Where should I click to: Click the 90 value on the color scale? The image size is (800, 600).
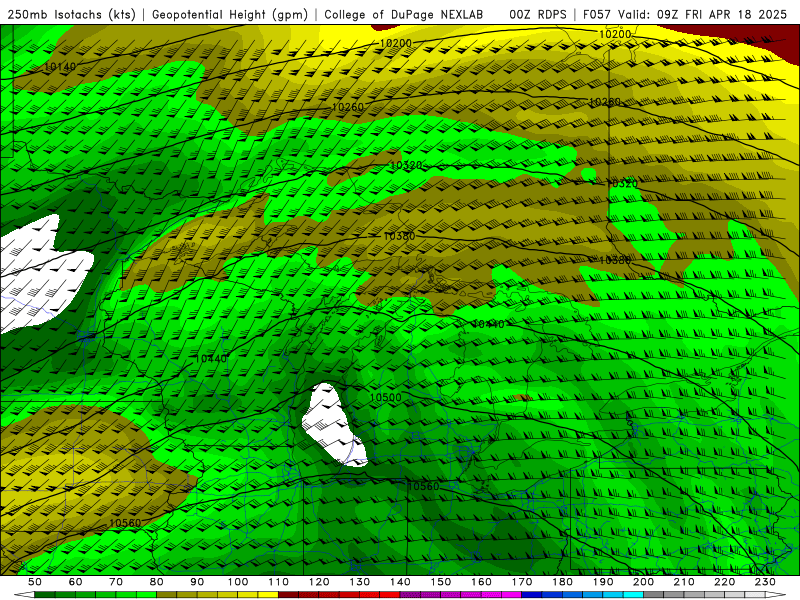(197, 582)
